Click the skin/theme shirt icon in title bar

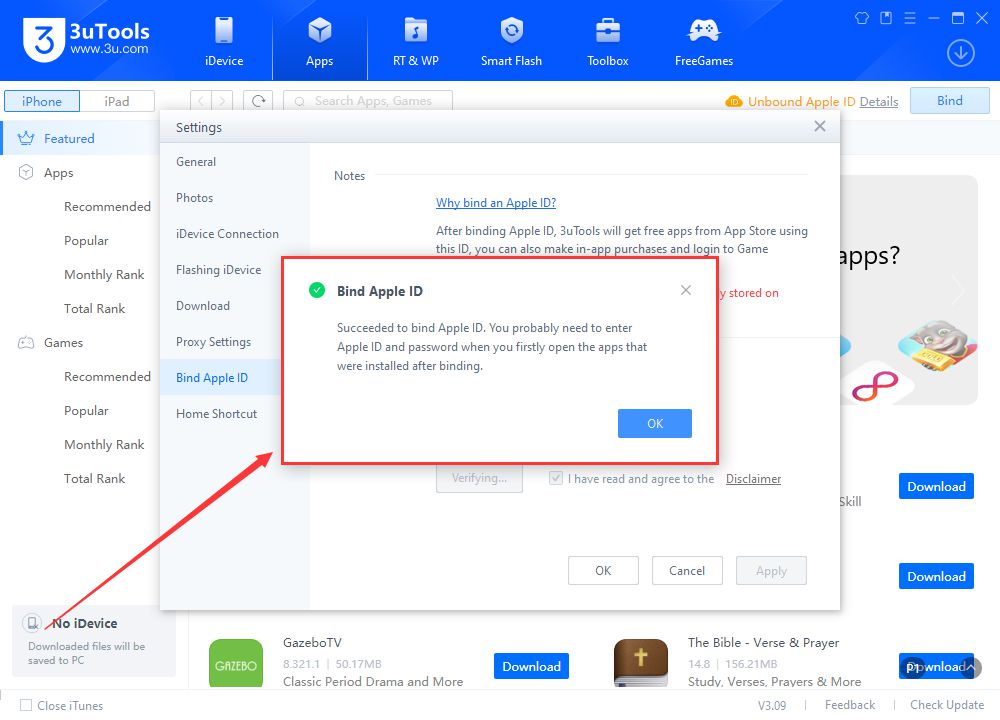click(x=862, y=18)
